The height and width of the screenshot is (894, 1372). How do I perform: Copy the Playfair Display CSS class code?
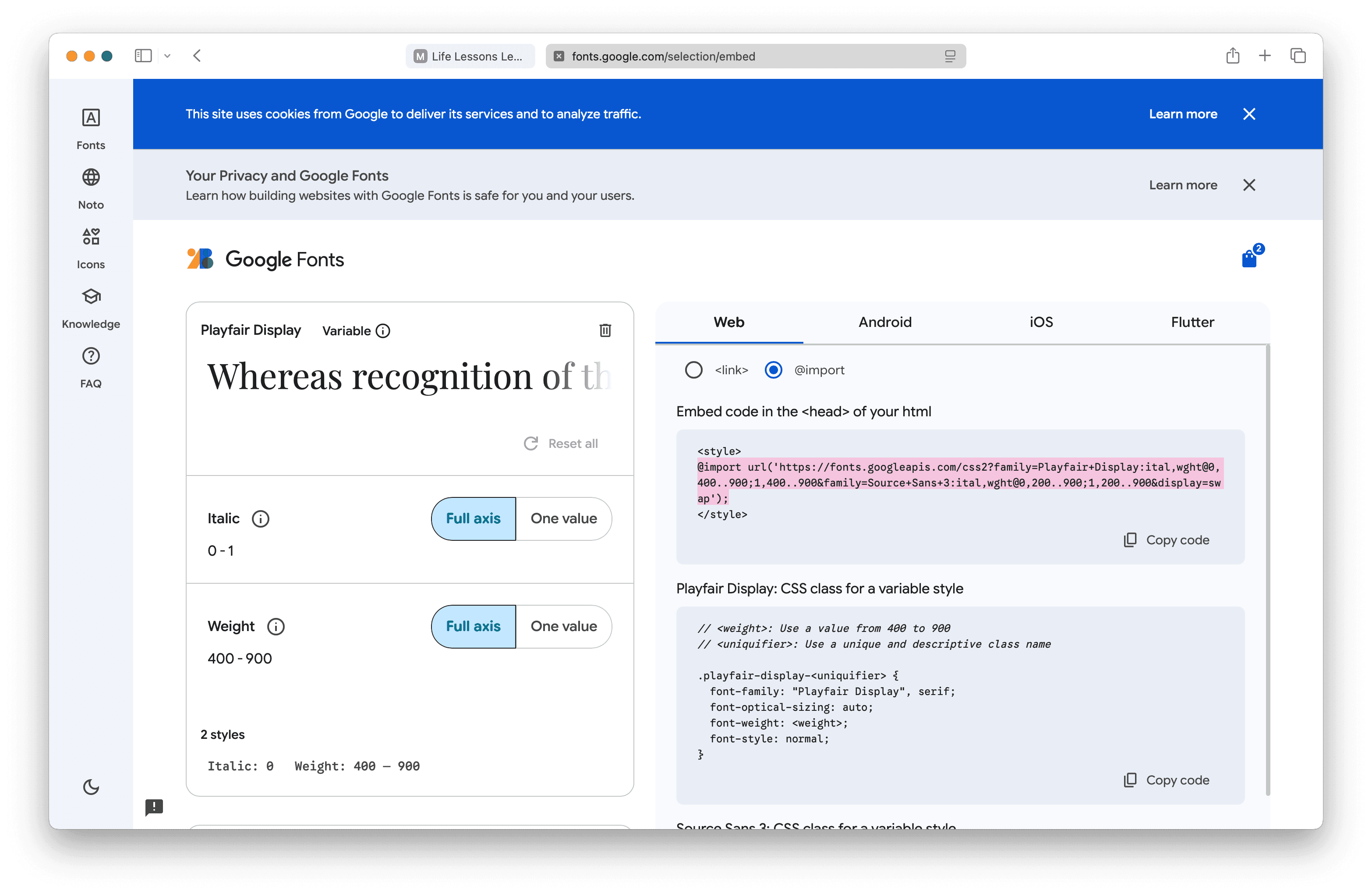tap(1166, 780)
